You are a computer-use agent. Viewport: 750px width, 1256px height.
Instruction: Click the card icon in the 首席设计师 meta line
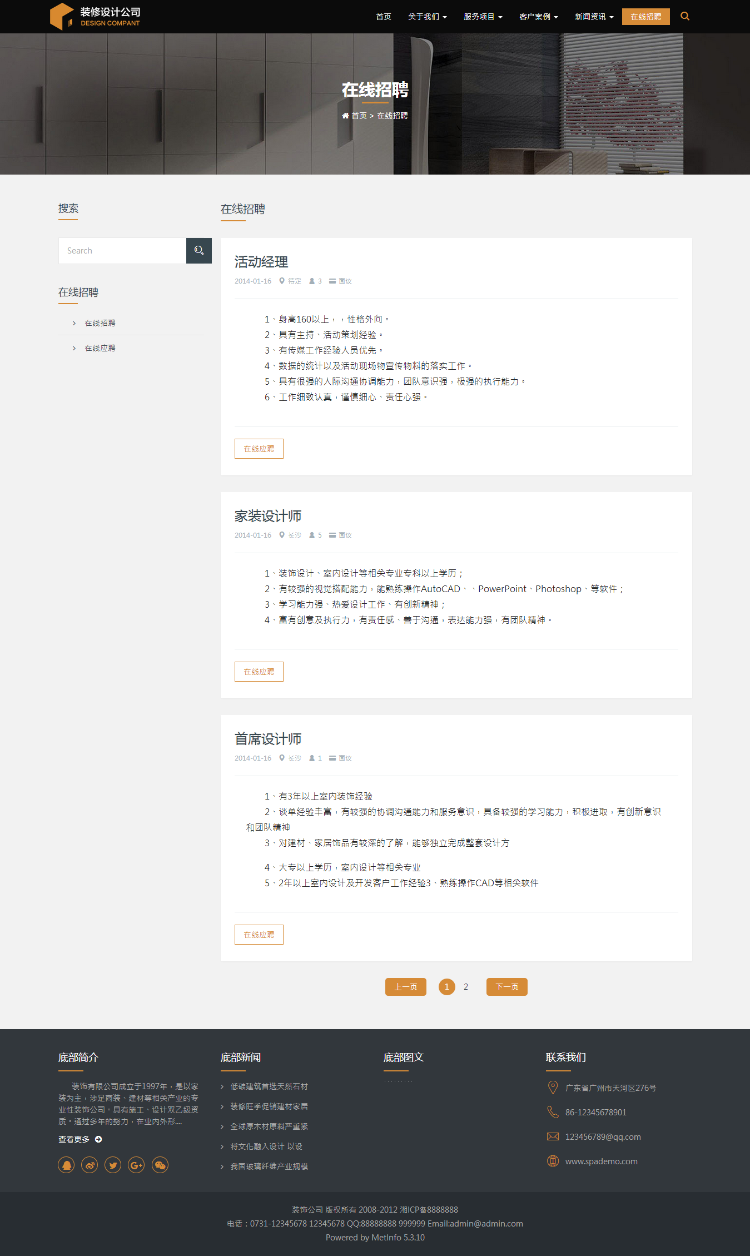pyautogui.click(x=333, y=758)
